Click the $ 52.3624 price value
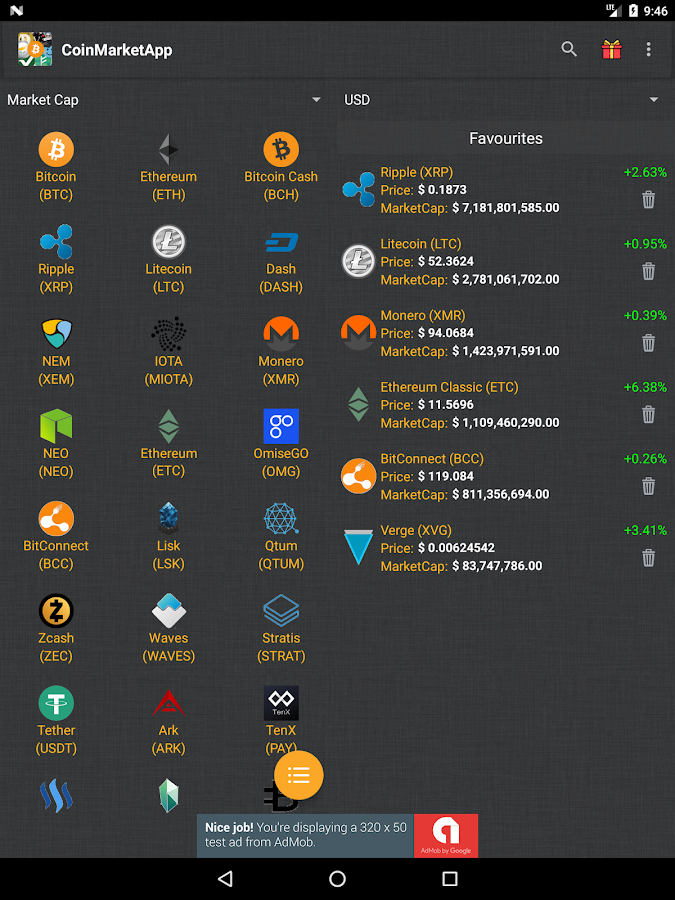 click(x=446, y=262)
